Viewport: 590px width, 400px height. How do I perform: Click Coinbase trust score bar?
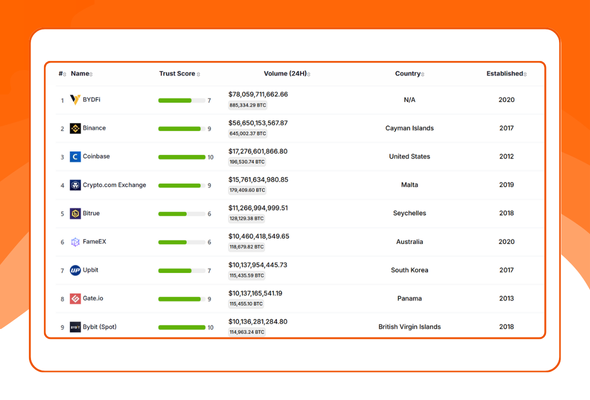[x=182, y=157]
